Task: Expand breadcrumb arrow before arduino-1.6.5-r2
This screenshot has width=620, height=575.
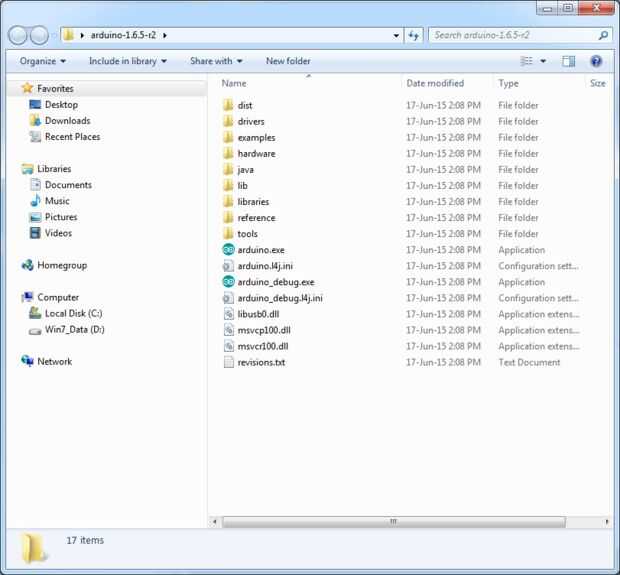Action: (82, 36)
